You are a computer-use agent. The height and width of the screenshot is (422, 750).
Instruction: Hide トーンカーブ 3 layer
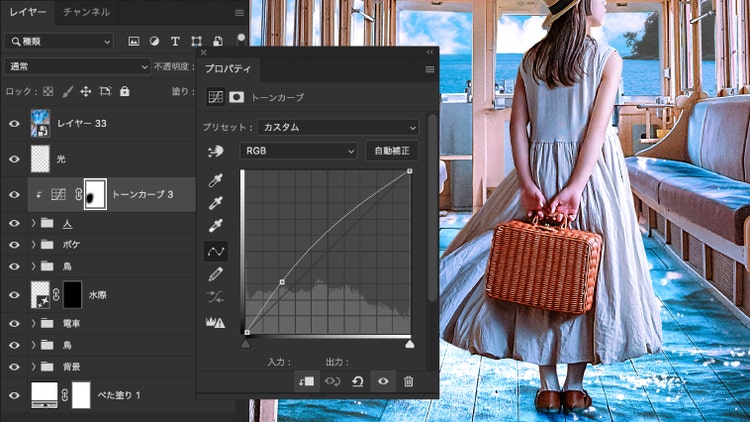[x=14, y=195]
